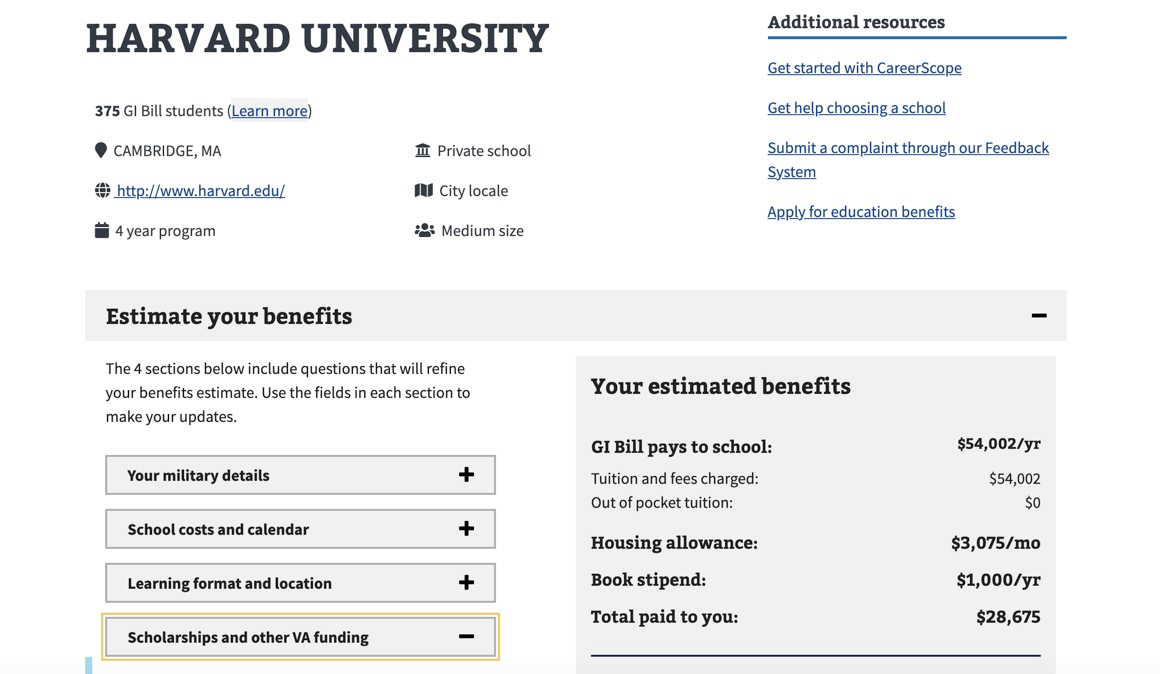
Task: Click the map icon beside City locale
Action: click(x=424, y=190)
